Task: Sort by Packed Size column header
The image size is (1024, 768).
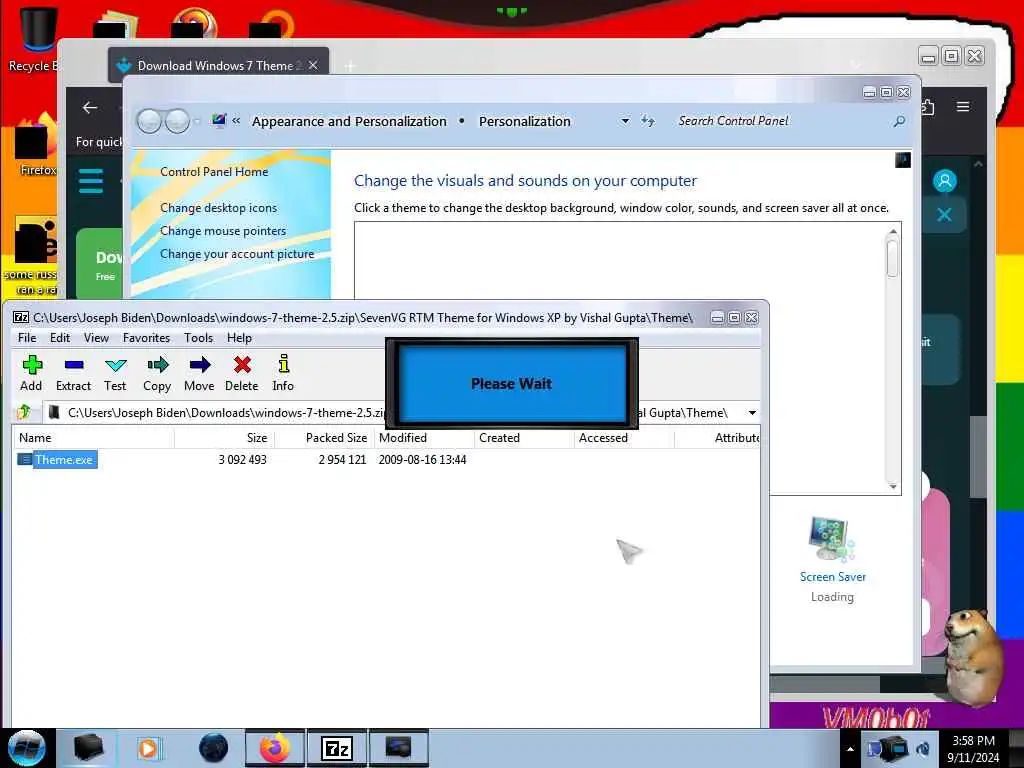Action: click(325, 438)
